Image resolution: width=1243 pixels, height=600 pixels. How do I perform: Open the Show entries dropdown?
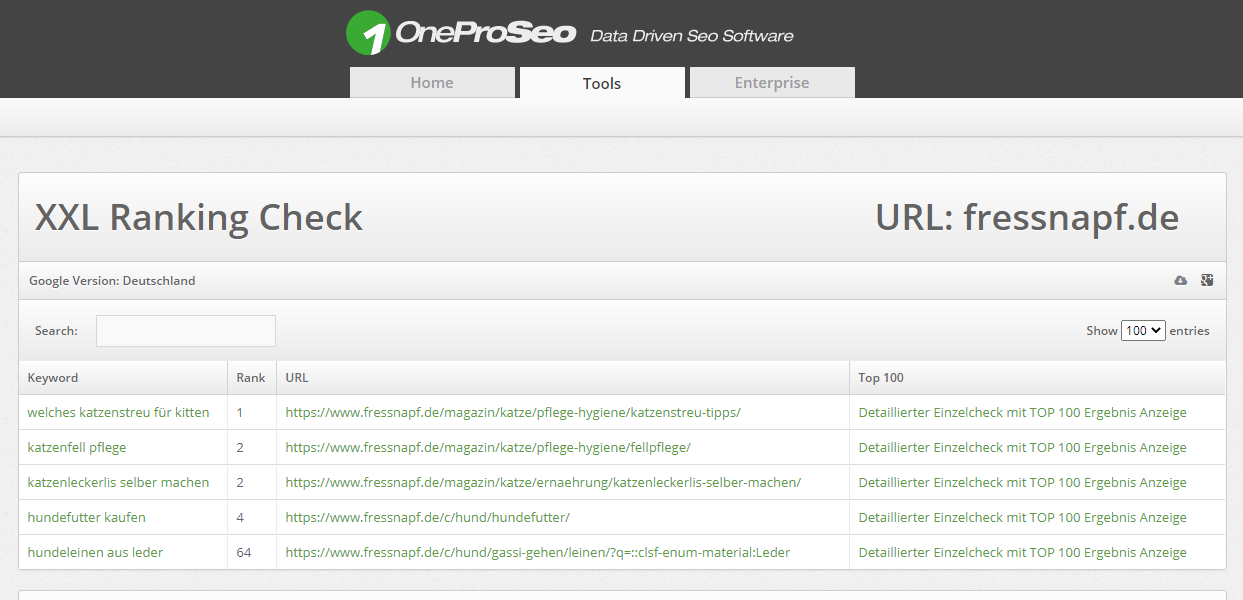click(1143, 330)
